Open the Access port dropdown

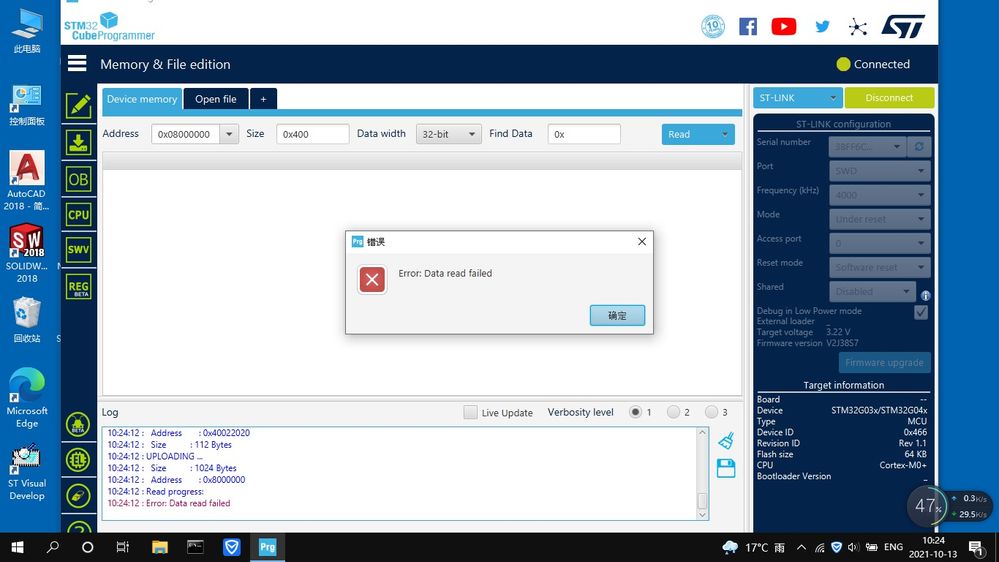pyautogui.click(x=879, y=243)
